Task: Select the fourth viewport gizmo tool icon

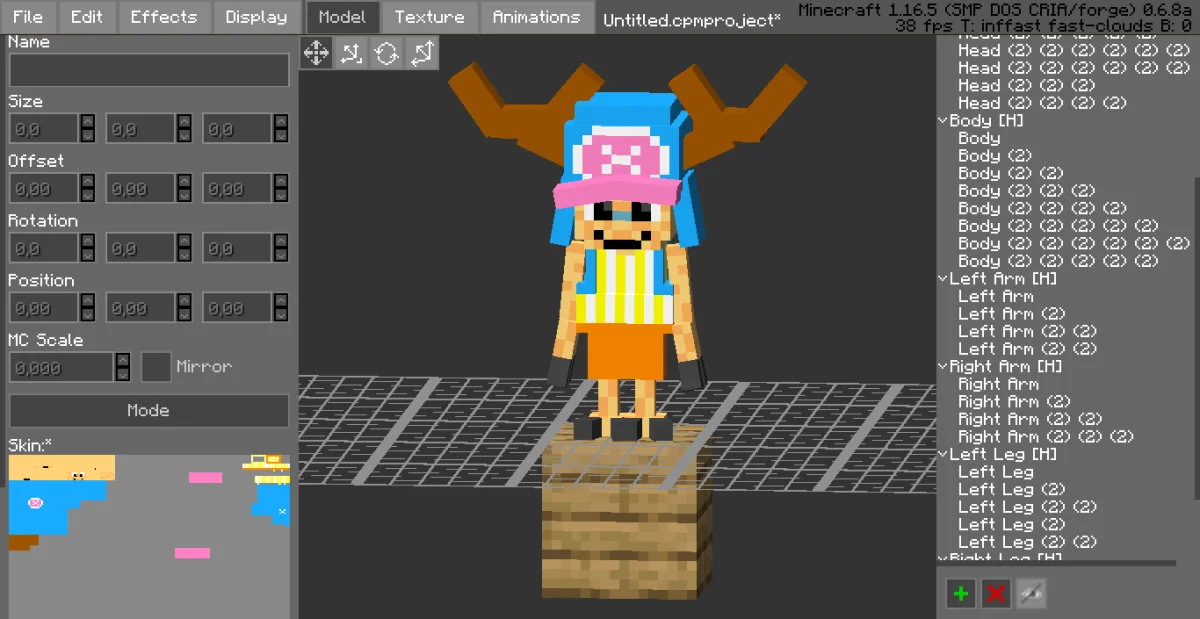Action: (x=421, y=53)
